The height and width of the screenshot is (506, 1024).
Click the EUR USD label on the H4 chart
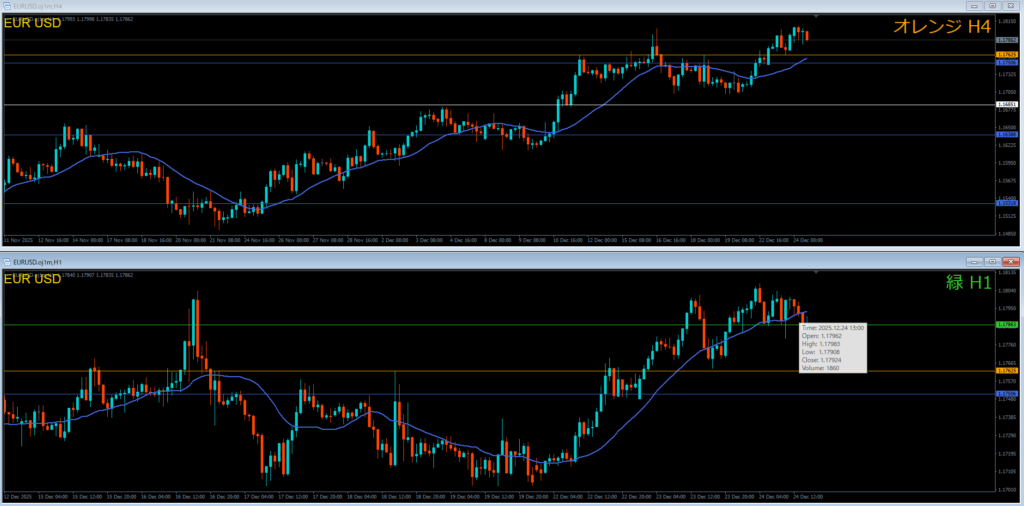click(x=32, y=24)
